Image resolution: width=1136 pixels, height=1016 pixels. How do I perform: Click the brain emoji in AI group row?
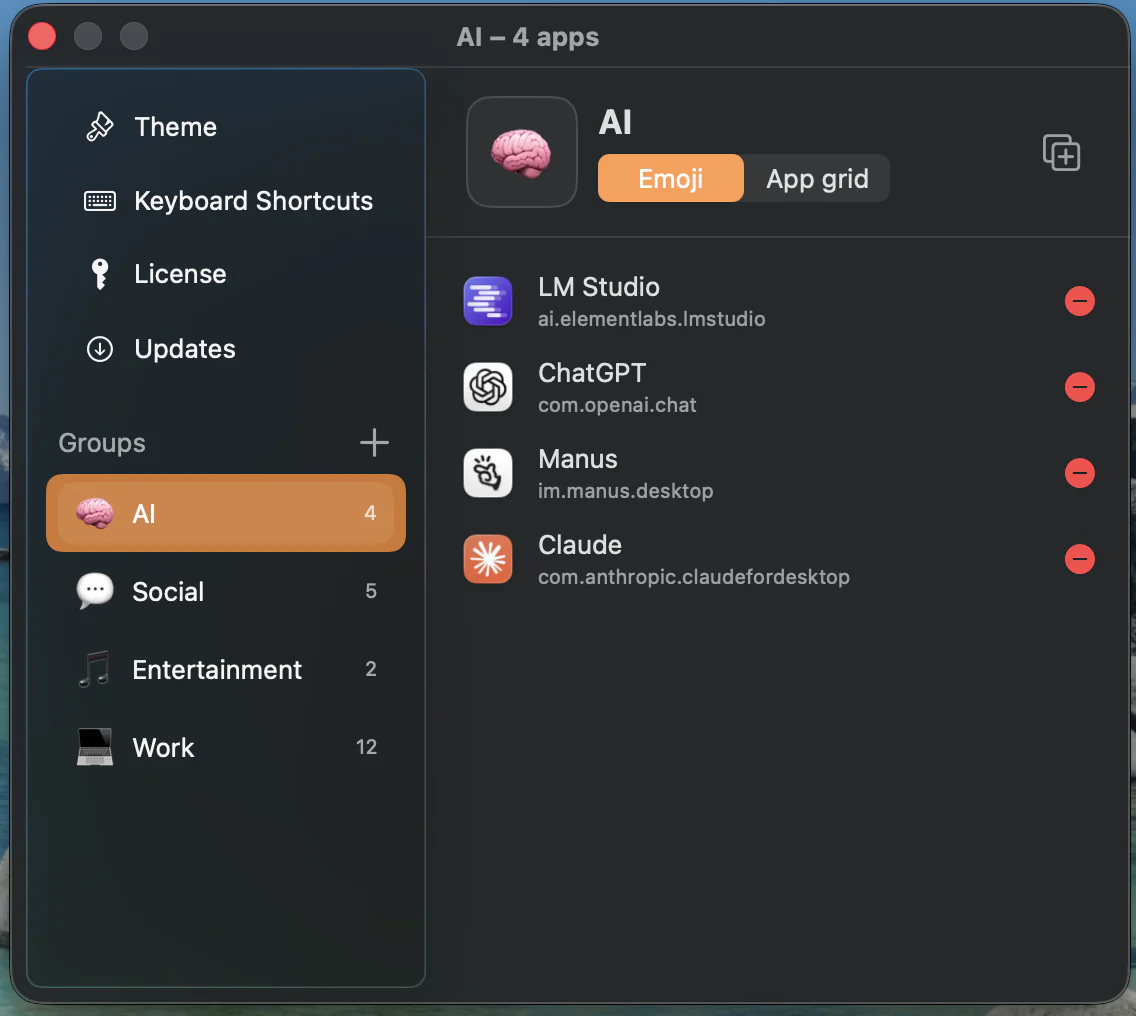click(x=95, y=513)
